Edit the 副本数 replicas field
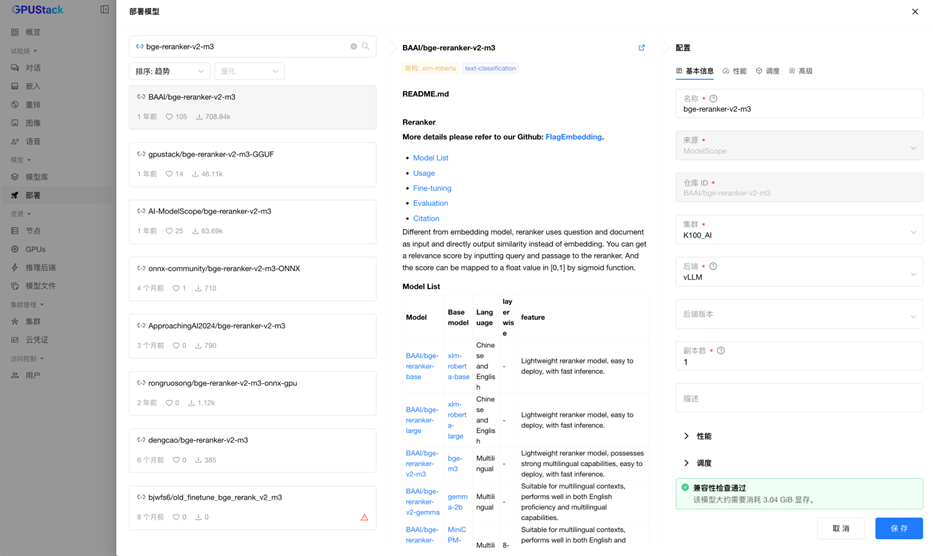Screen dimensions: 933x556 [x=799, y=357]
